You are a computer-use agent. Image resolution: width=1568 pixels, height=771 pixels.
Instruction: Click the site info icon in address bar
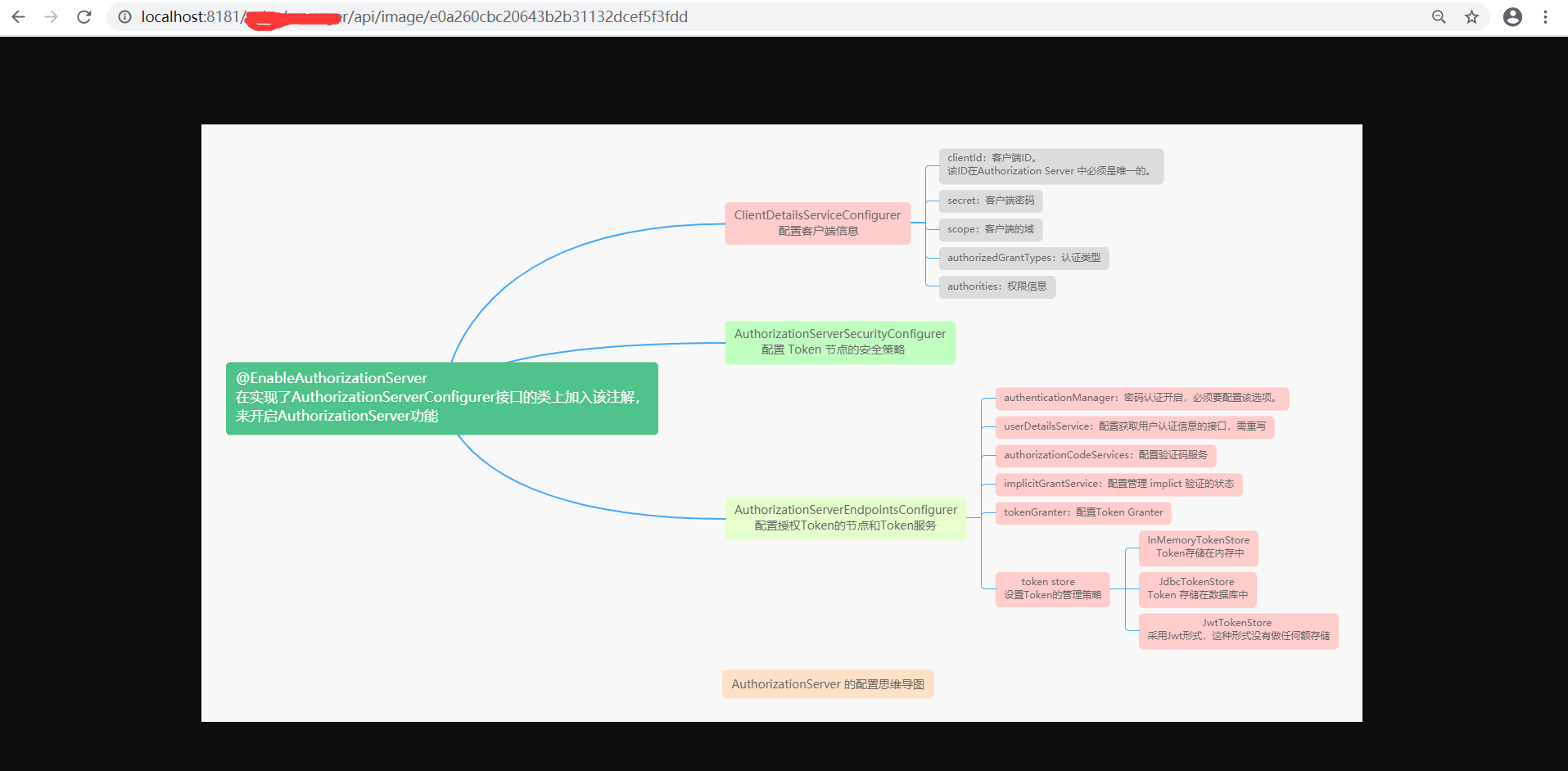pyautogui.click(x=124, y=17)
